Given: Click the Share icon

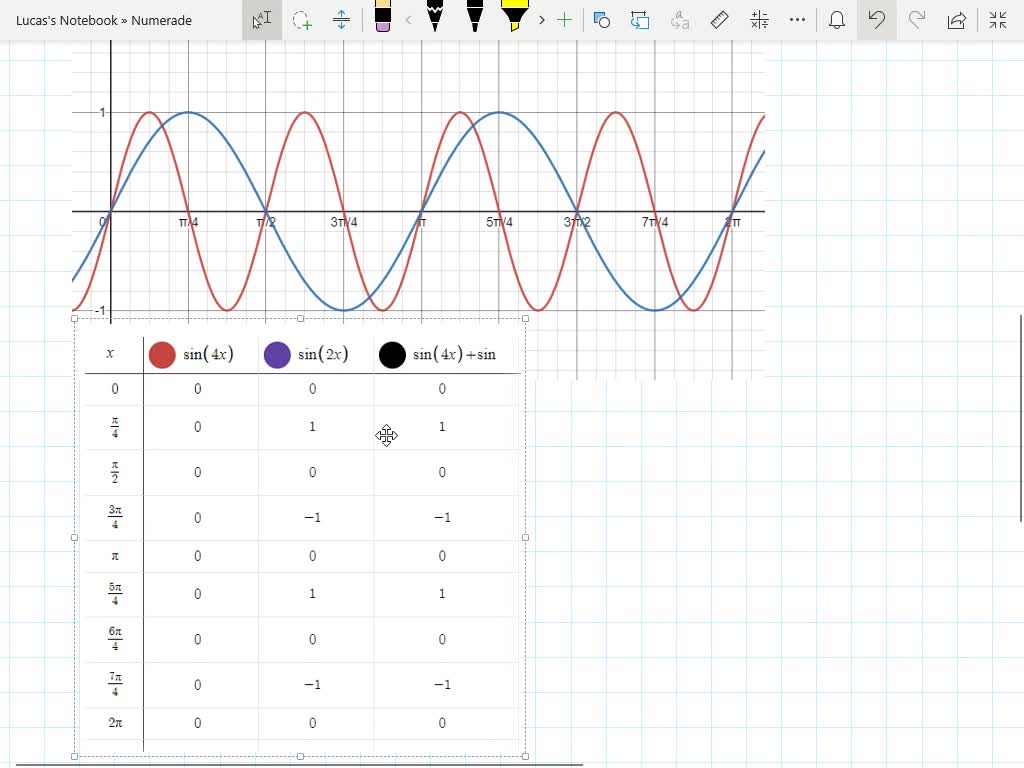Looking at the screenshot, I should click(x=957, y=20).
